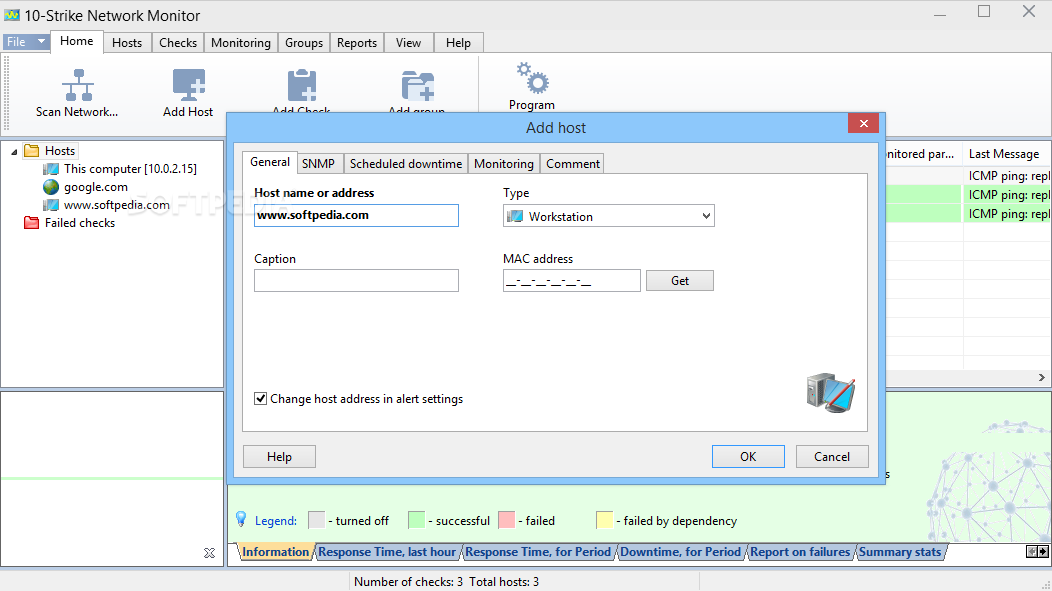Open the Summary stats tab
This screenshot has width=1052, height=591.
click(x=900, y=551)
